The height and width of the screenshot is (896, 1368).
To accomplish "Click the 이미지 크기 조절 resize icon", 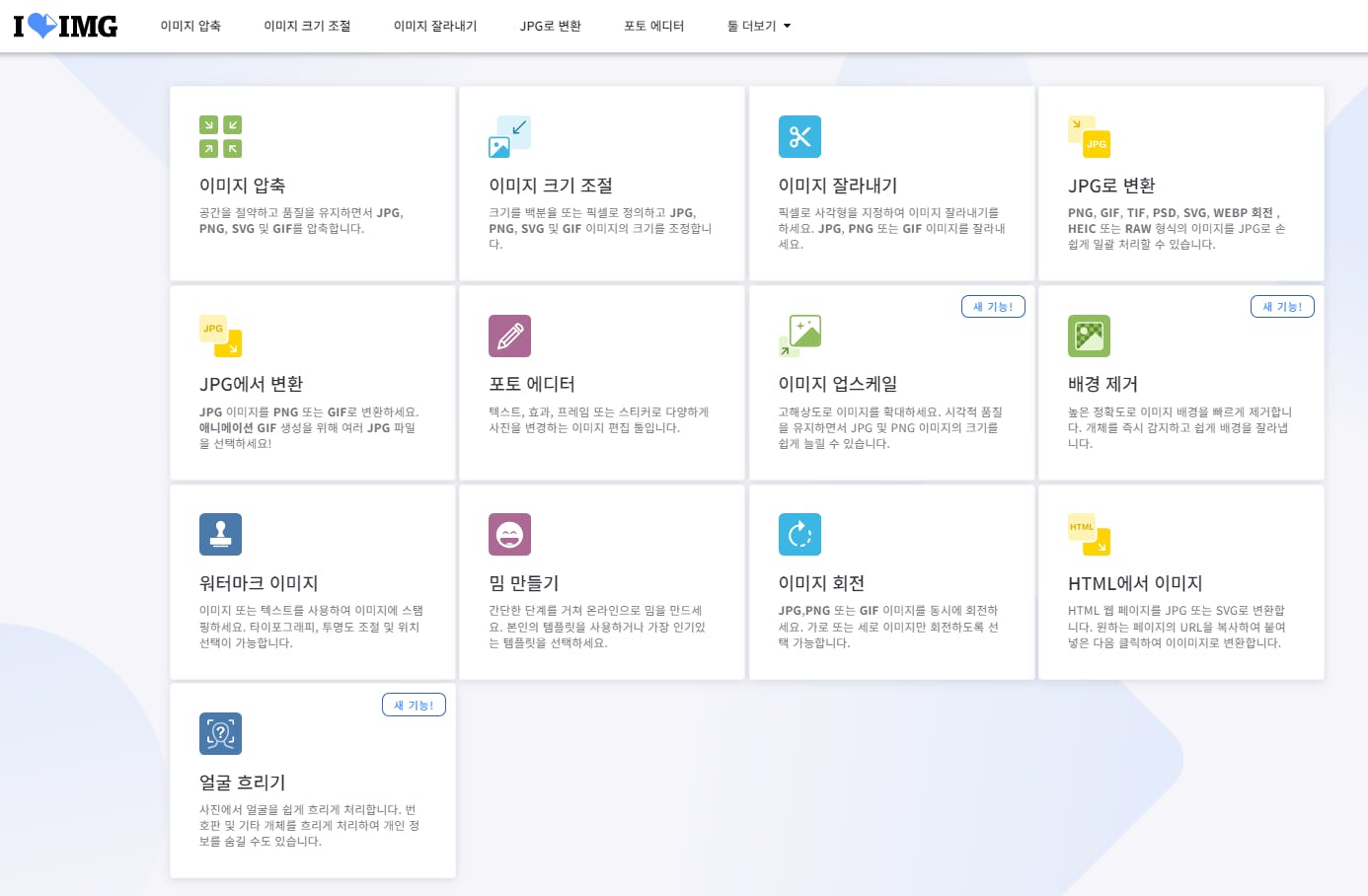I will click(x=510, y=137).
